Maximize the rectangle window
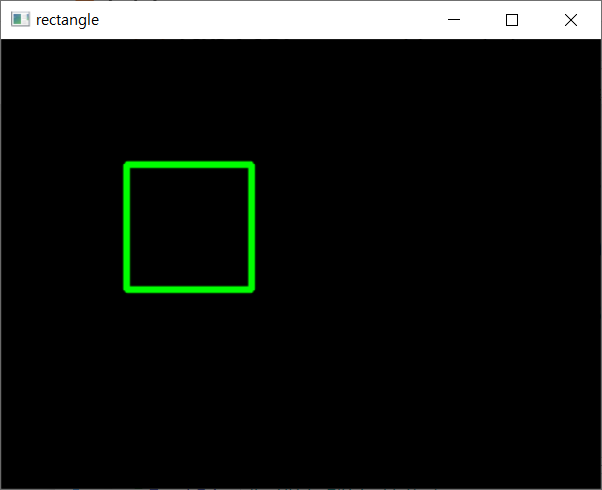 click(x=512, y=20)
